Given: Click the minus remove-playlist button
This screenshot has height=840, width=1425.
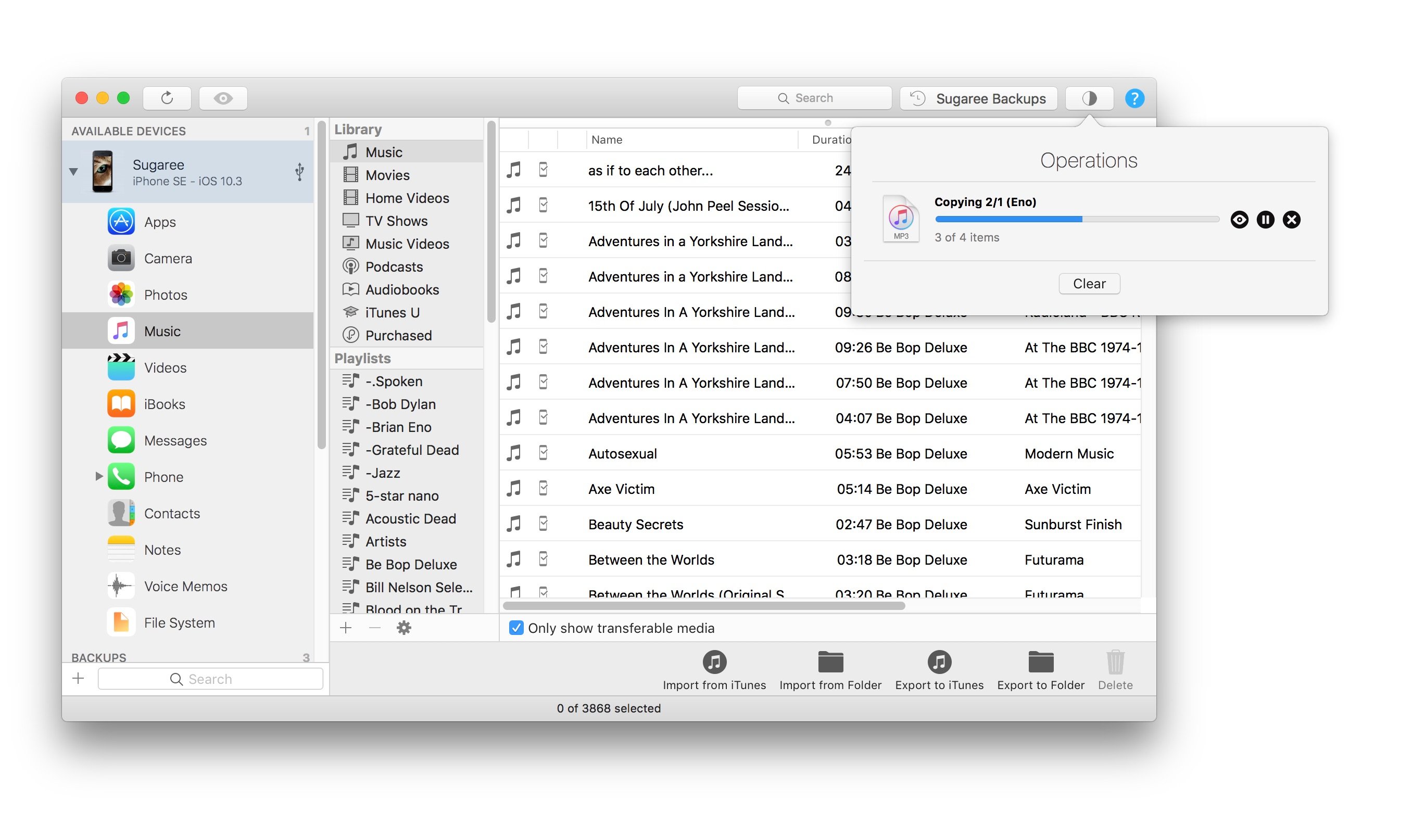Looking at the screenshot, I should pos(375,627).
